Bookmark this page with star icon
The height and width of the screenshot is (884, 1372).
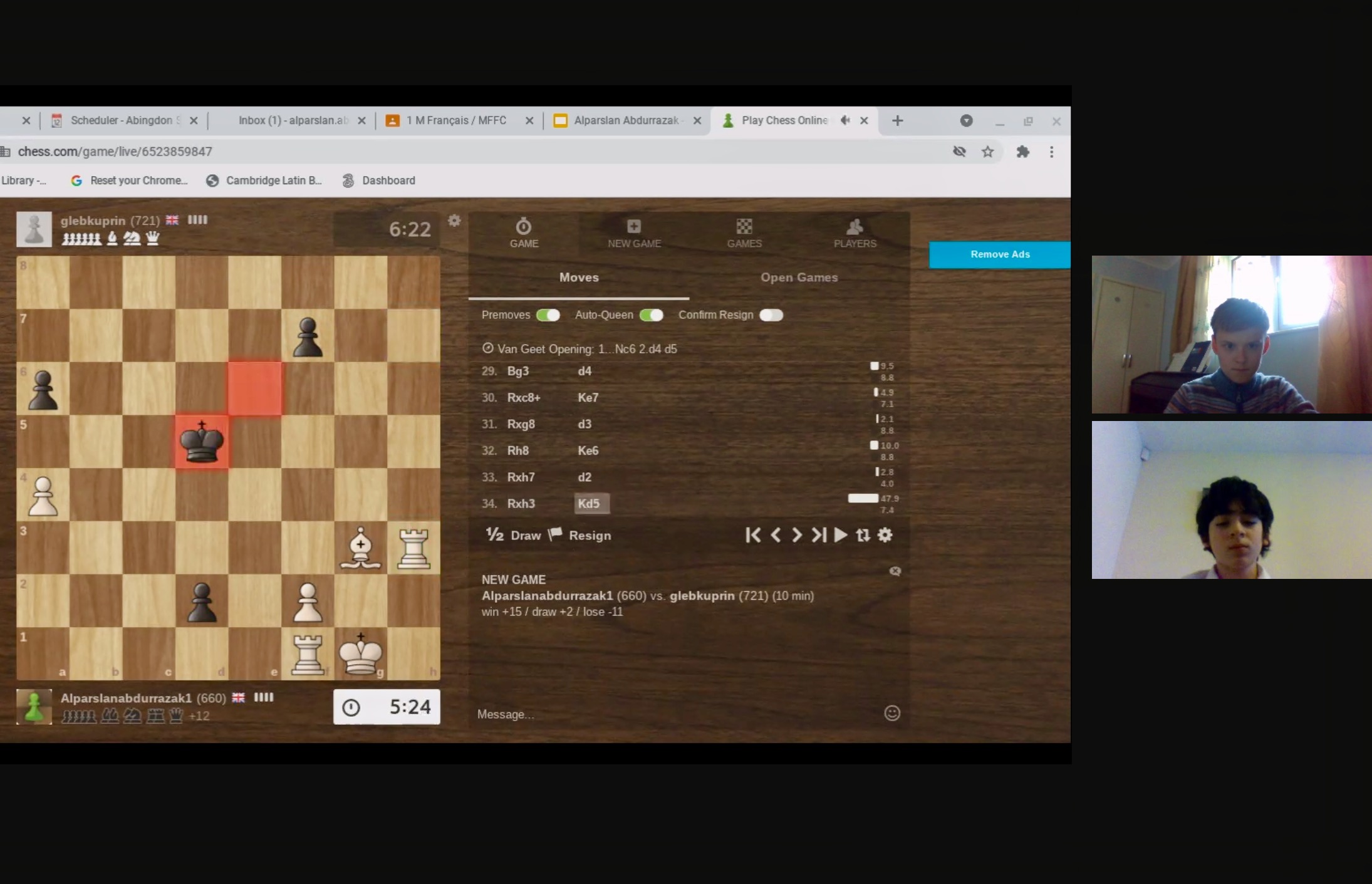point(988,152)
